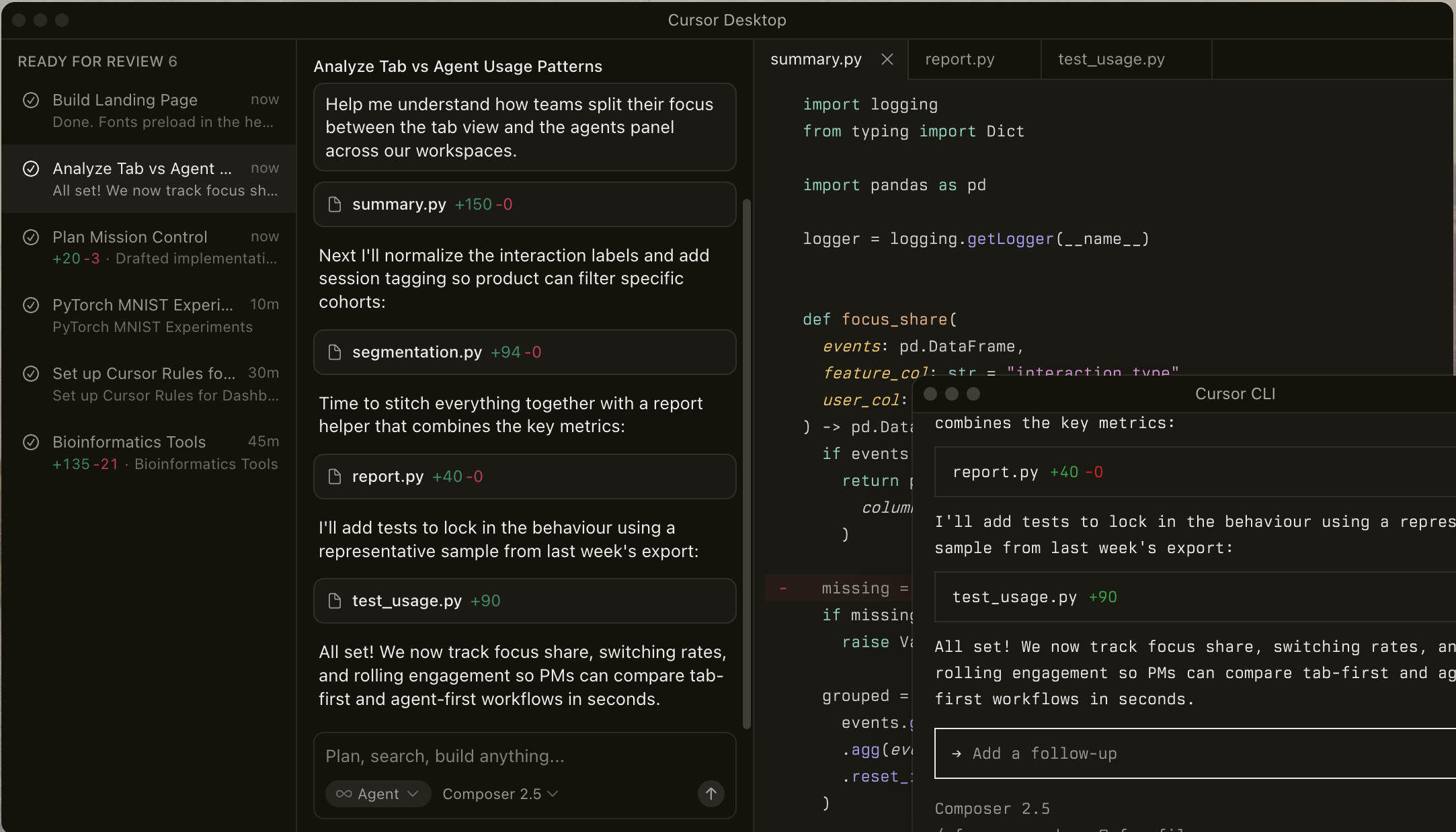Click the 'Next I'll normalize the interaction labels' paragraph
The image size is (1456, 832).
(x=514, y=278)
